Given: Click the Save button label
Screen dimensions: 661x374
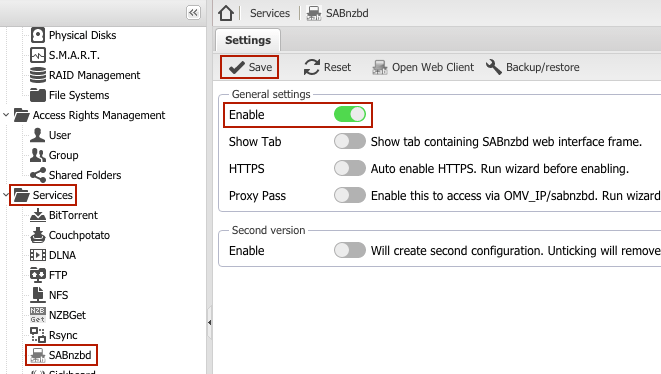Looking at the screenshot, I should [x=260, y=67].
